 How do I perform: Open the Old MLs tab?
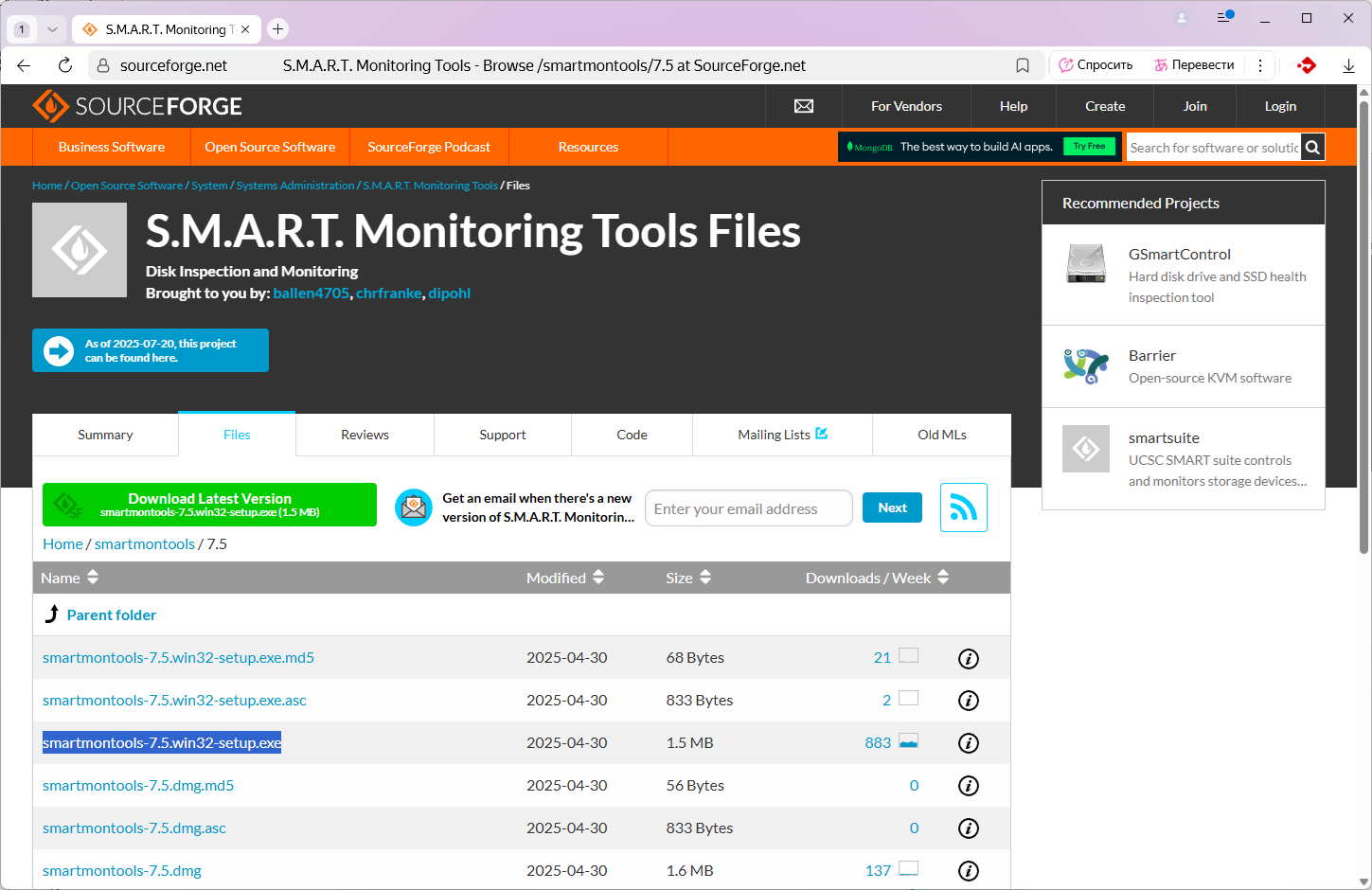pyautogui.click(x=942, y=435)
